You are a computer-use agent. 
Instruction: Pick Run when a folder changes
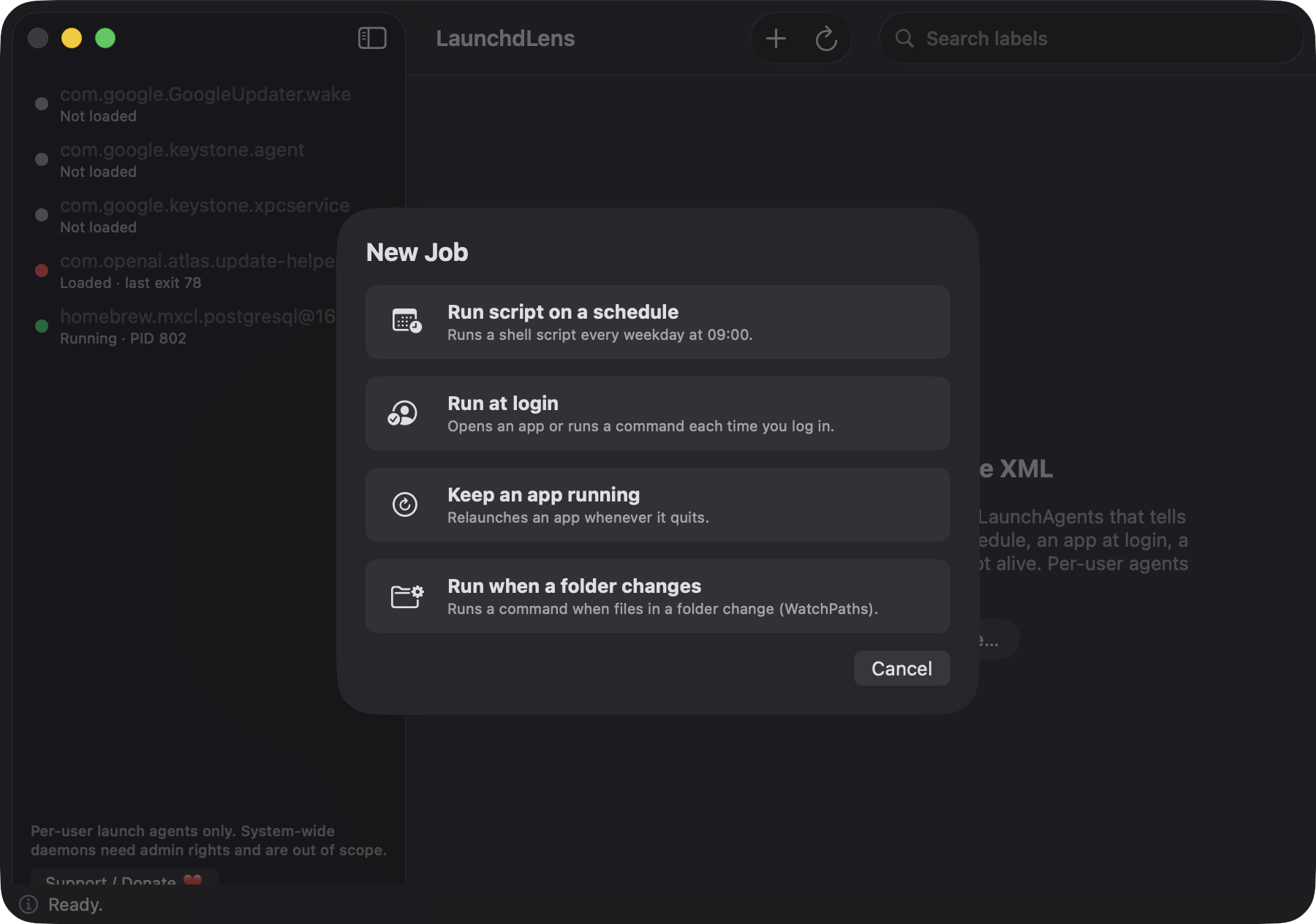pyautogui.click(x=658, y=596)
